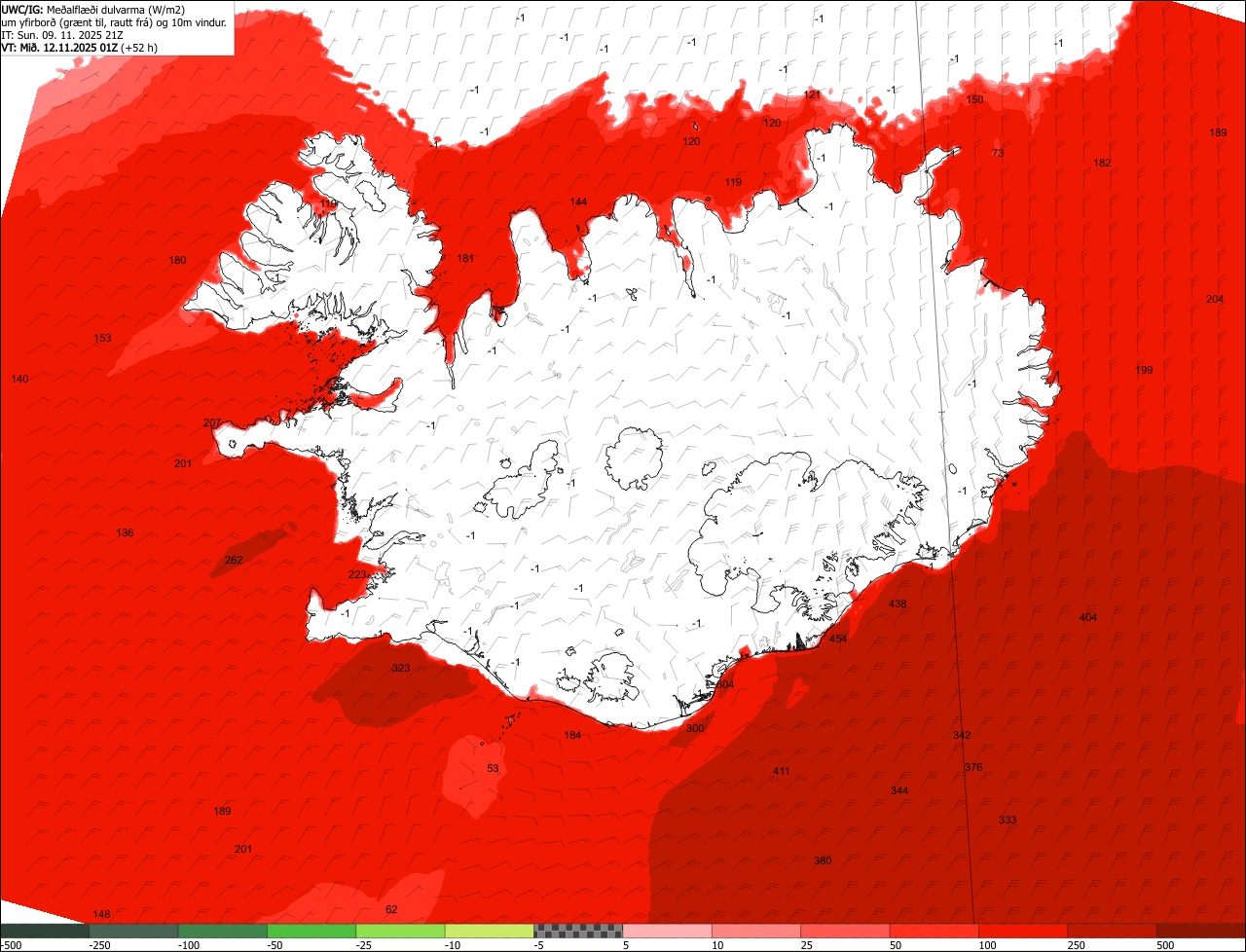Click the salmon 25 to 50 legend swatch

point(845,931)
